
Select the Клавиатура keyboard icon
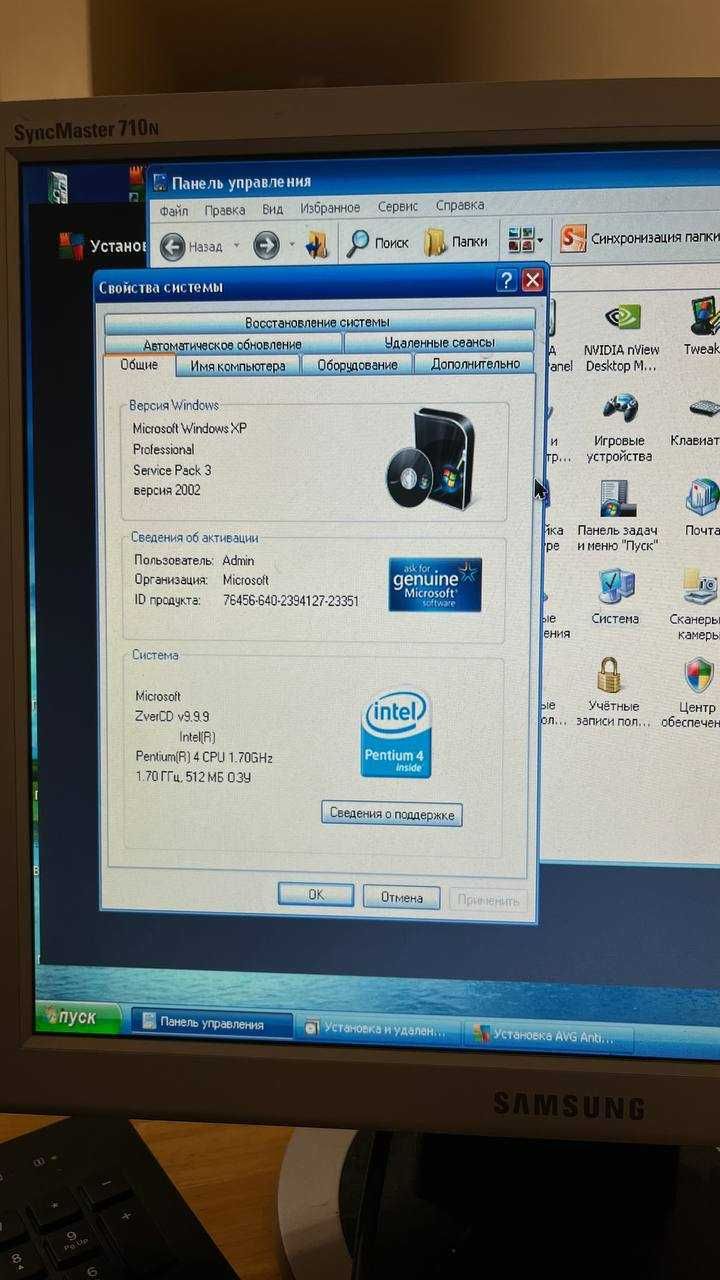coord(698,424)
